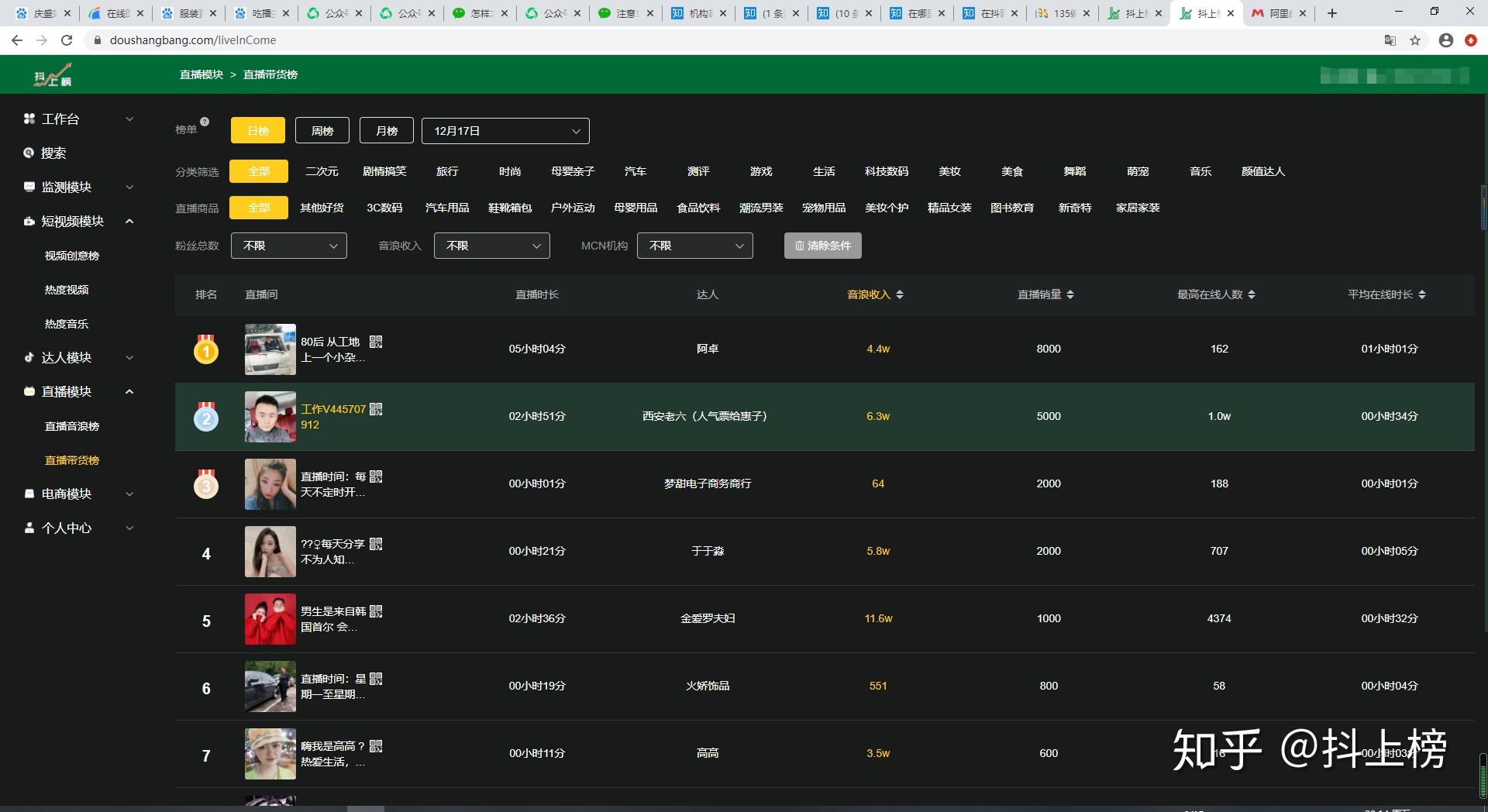Viewport: 1488px width, 812px height.
Task: Open the 粉丝总数 dropdown
Action: (x=288, y=246)
